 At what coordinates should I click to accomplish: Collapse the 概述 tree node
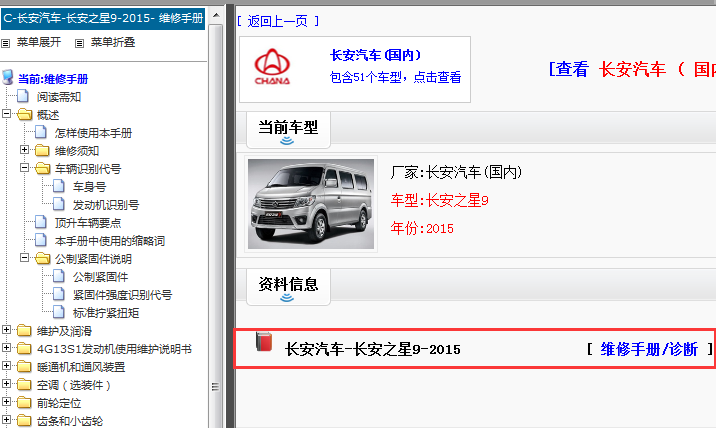(6, 114)
